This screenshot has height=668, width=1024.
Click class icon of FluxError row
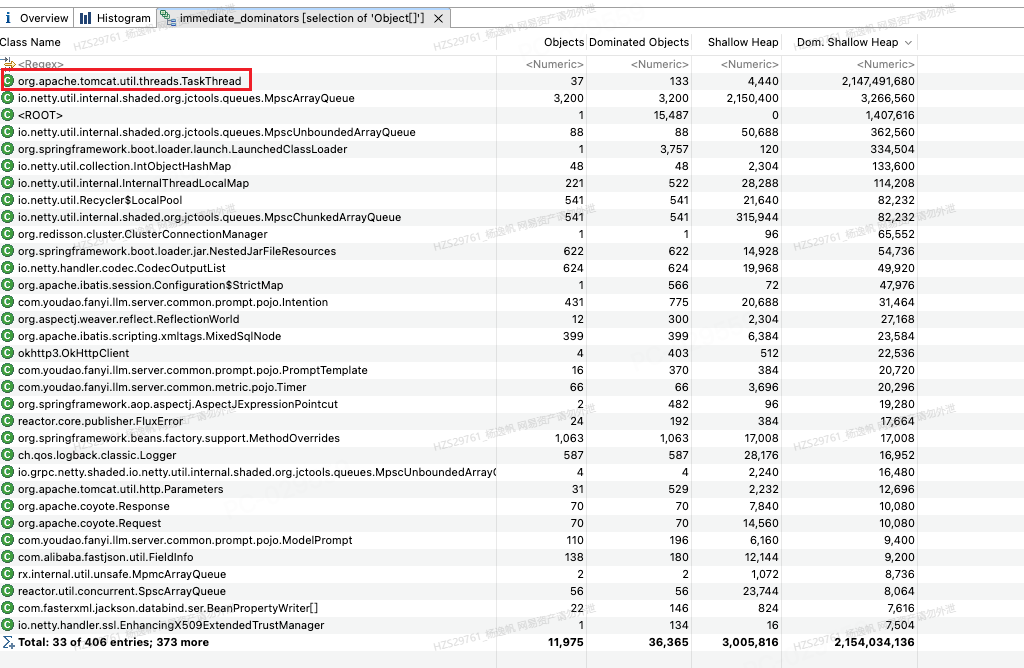pyautogui.click(x=8, y=421)
